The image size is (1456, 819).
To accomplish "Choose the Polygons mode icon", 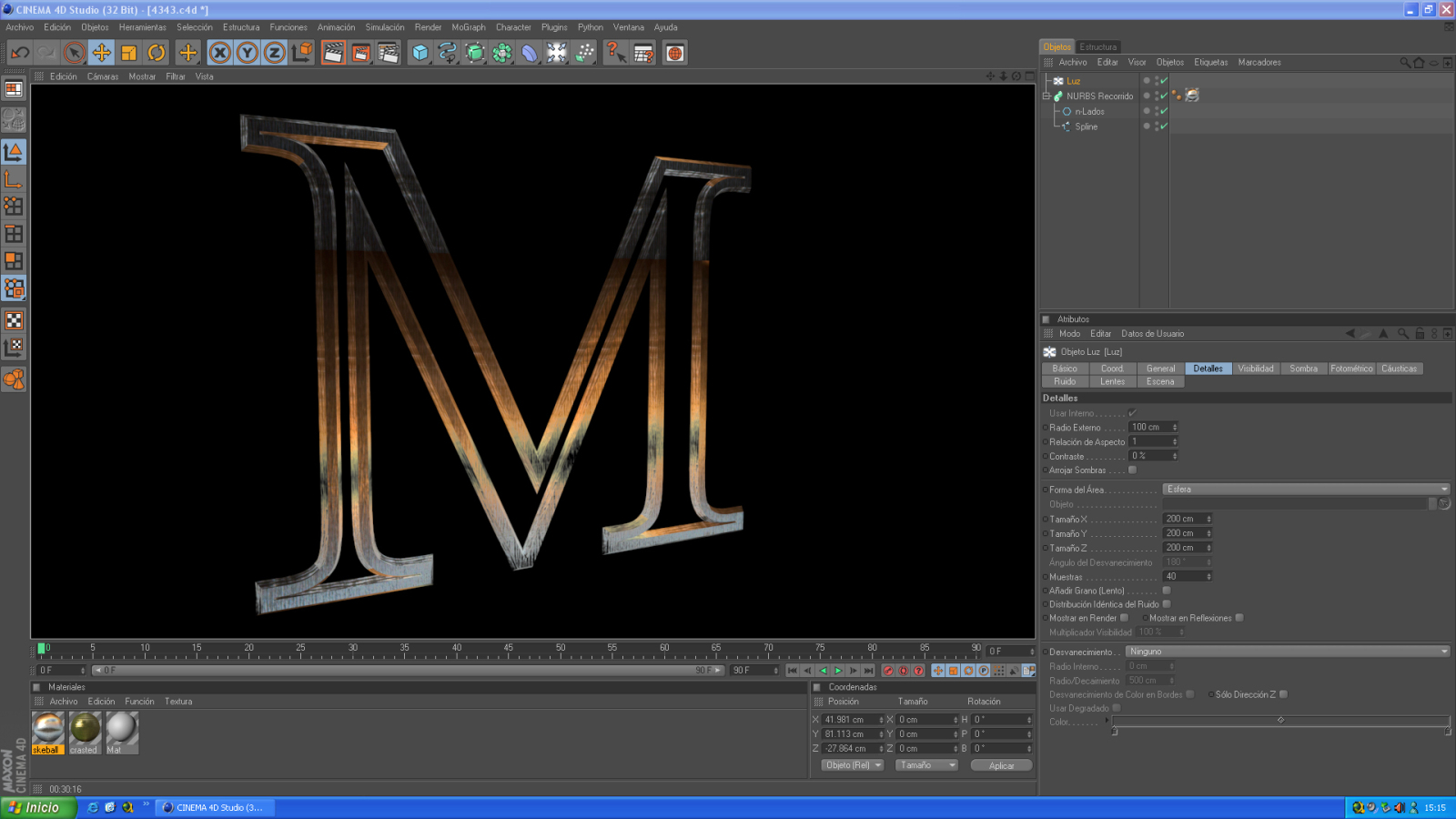I will [14, 261].
